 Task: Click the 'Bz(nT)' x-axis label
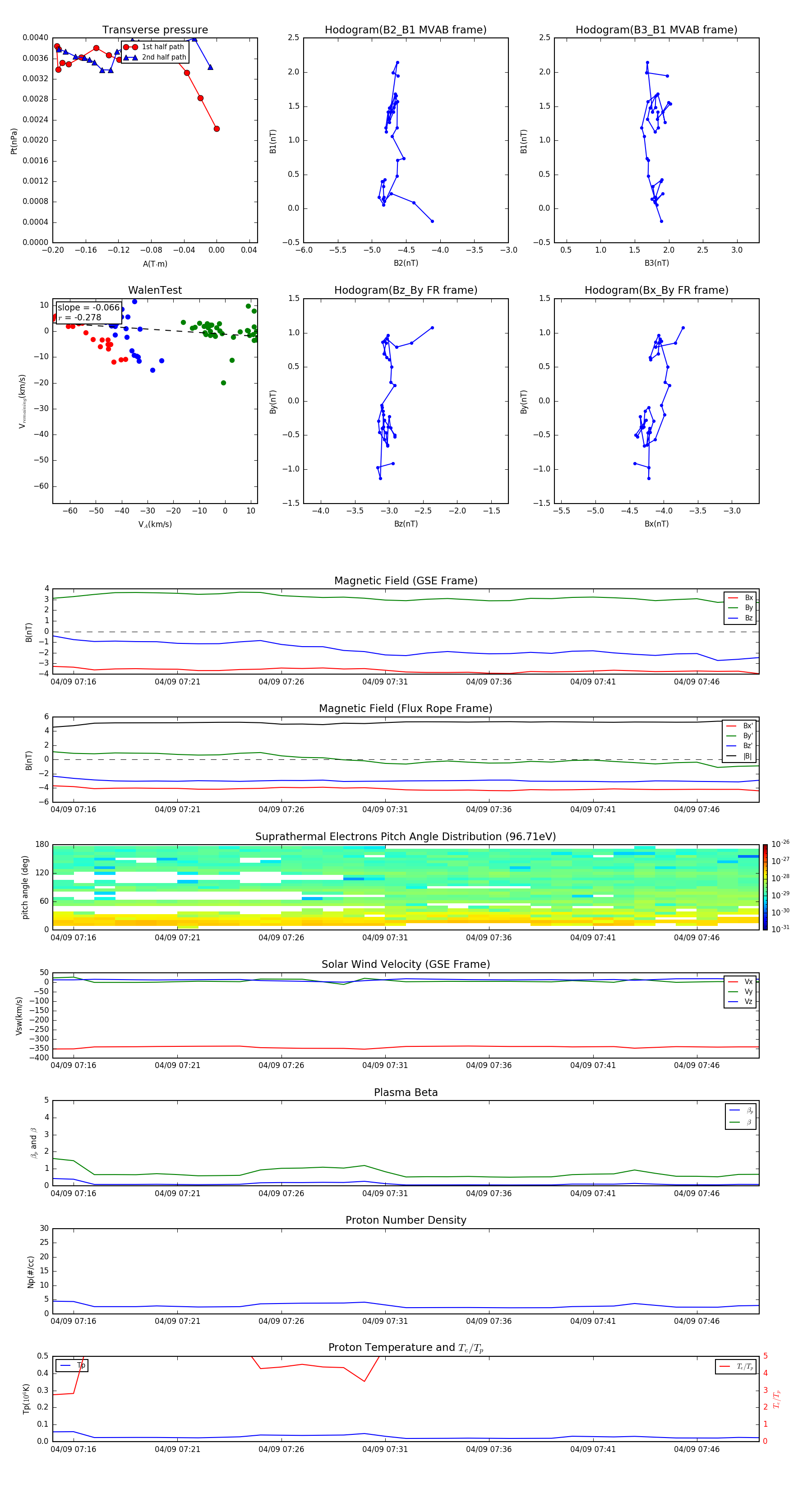pyautogui.click(x=406, y=524)
